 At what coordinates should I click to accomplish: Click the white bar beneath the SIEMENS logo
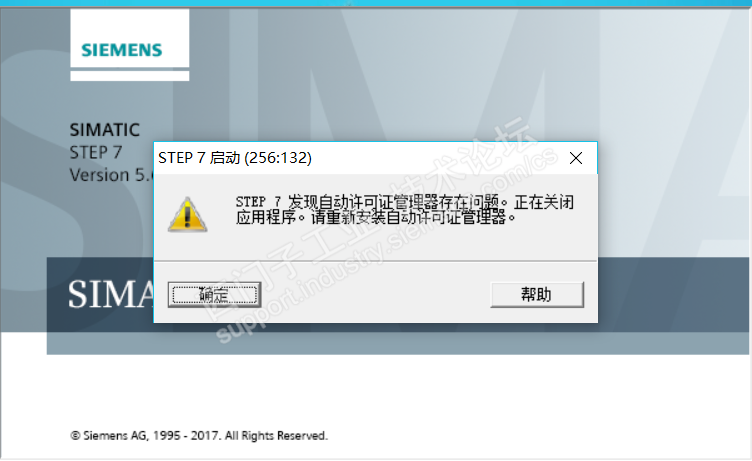(x=129, y=76)
